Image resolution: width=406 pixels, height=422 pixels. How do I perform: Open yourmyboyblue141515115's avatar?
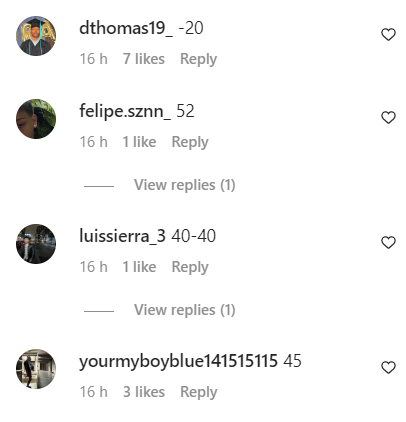(36, 369)
